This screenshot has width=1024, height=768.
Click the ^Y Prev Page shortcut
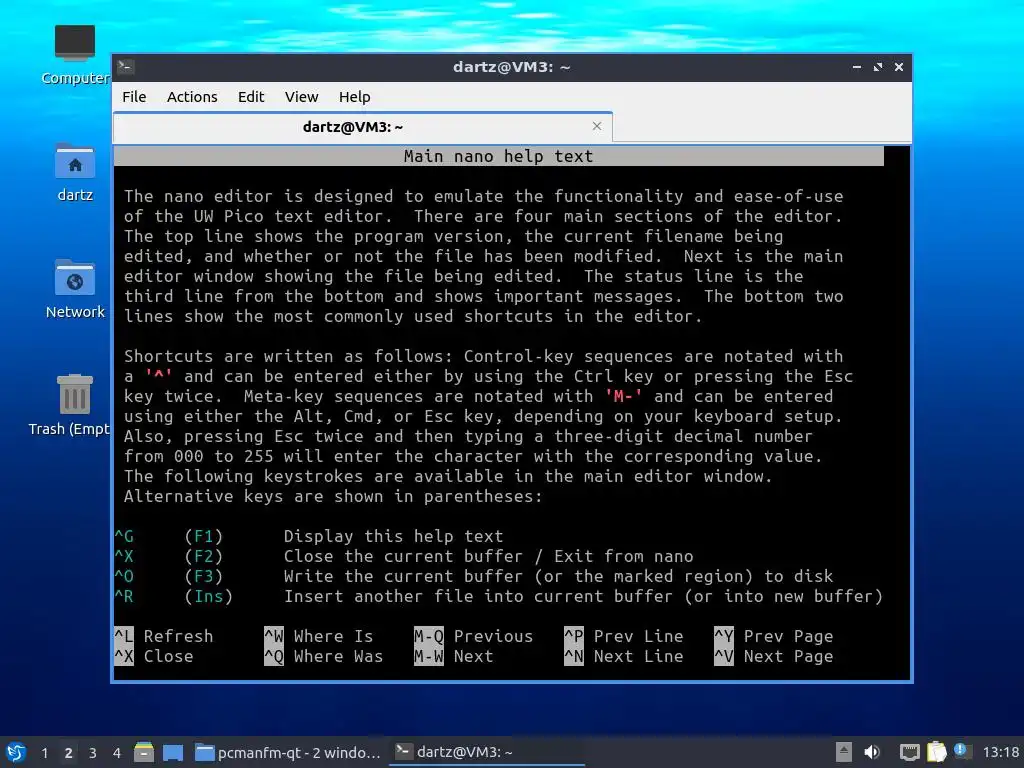[x=774, y=636]
